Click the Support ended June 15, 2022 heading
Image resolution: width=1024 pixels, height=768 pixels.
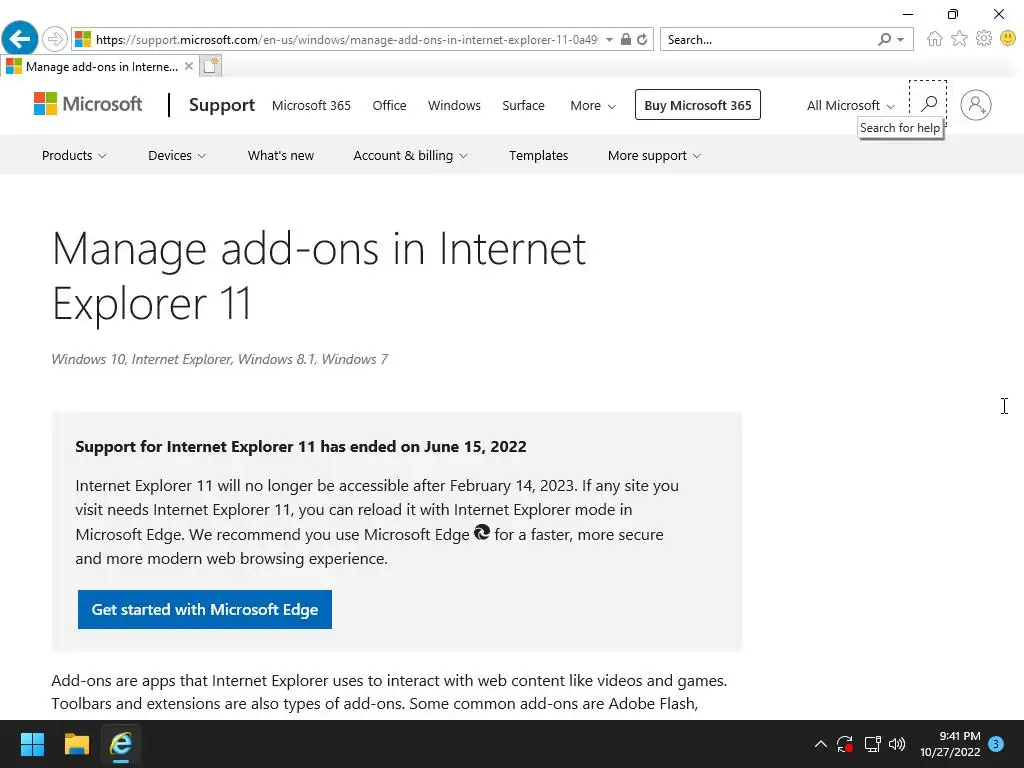(300, 447)
